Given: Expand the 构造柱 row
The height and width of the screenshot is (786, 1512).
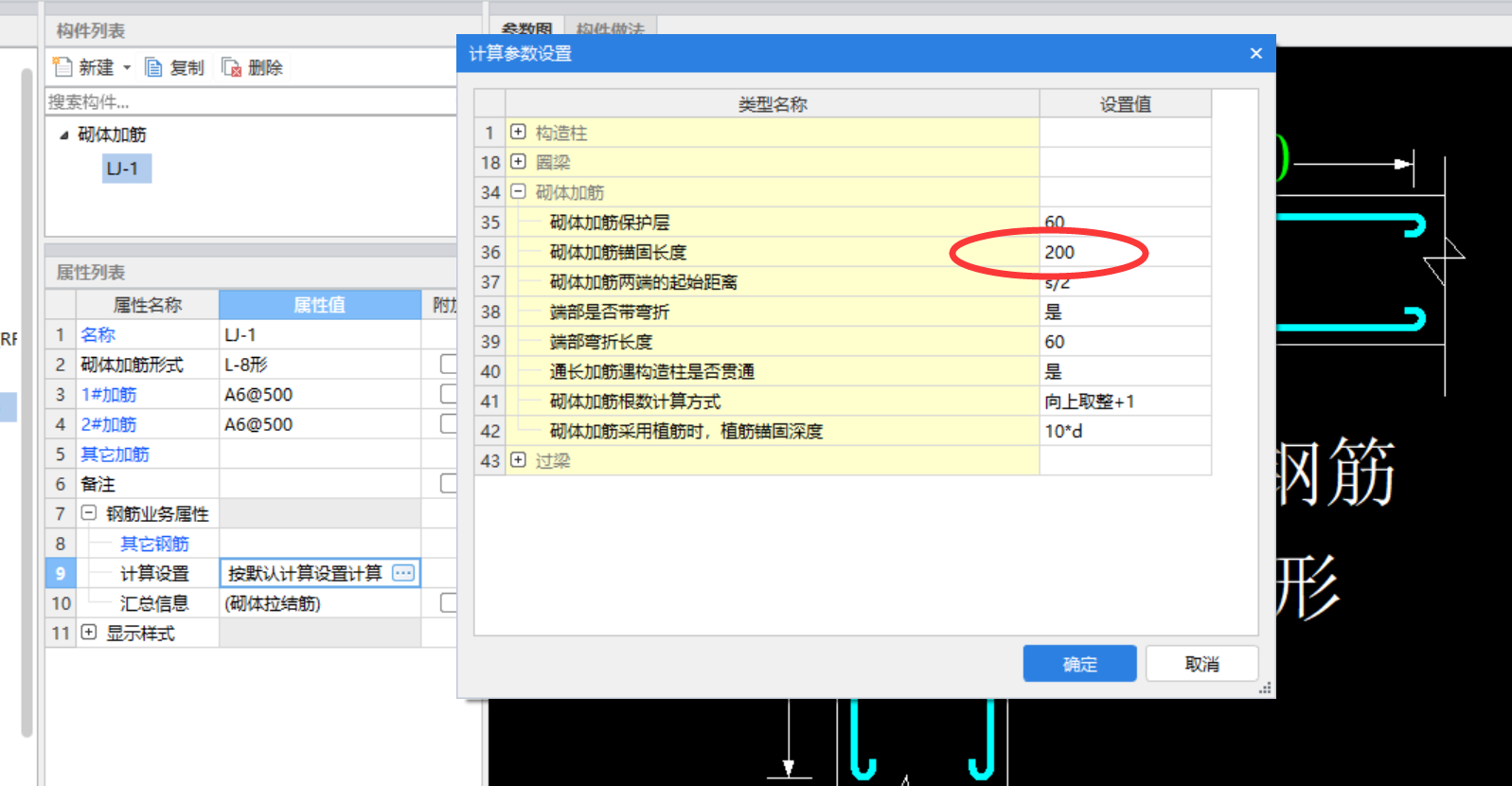Looking at the screenshot, I should click(518, 132).
